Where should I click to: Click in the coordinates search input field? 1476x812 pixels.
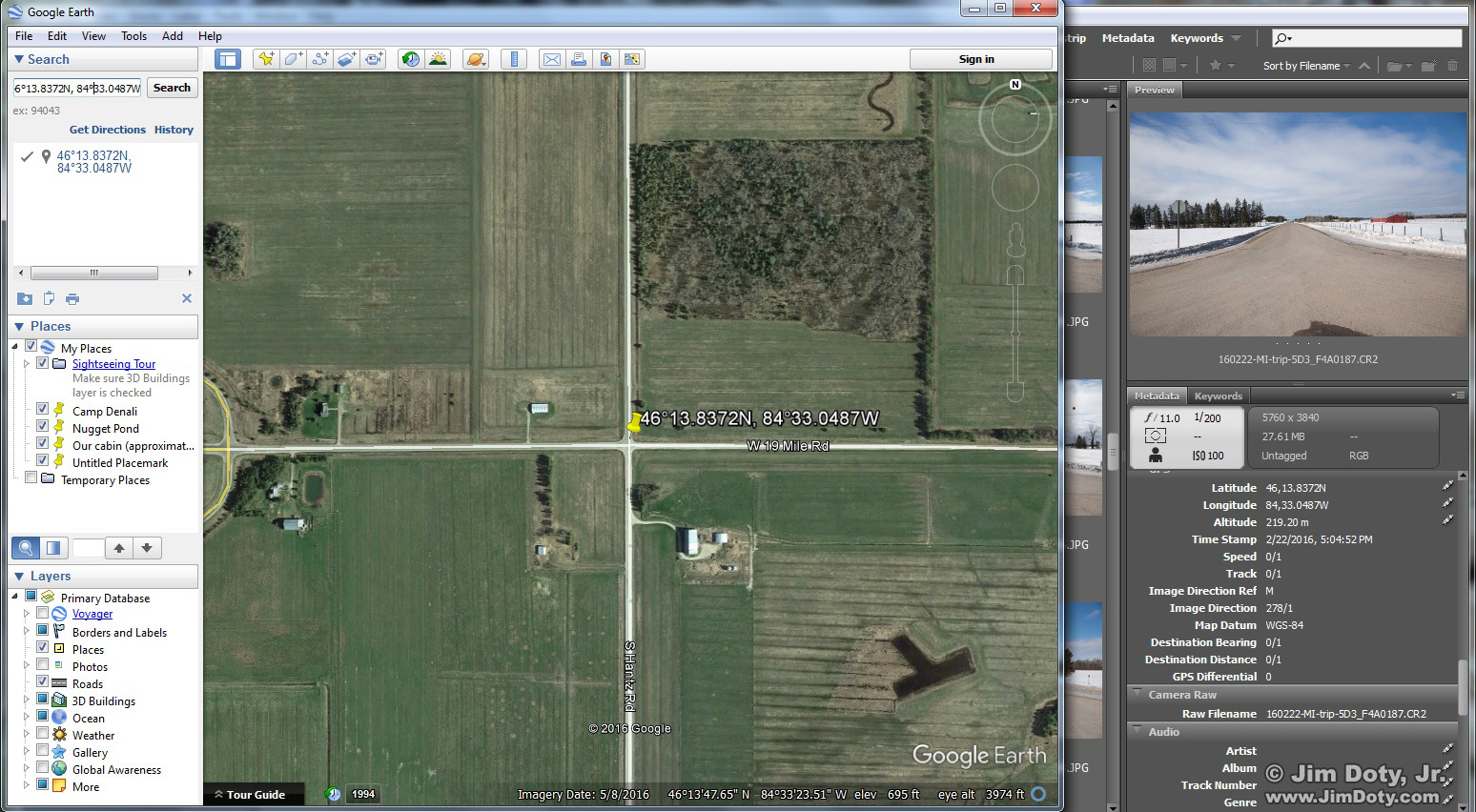76,88
